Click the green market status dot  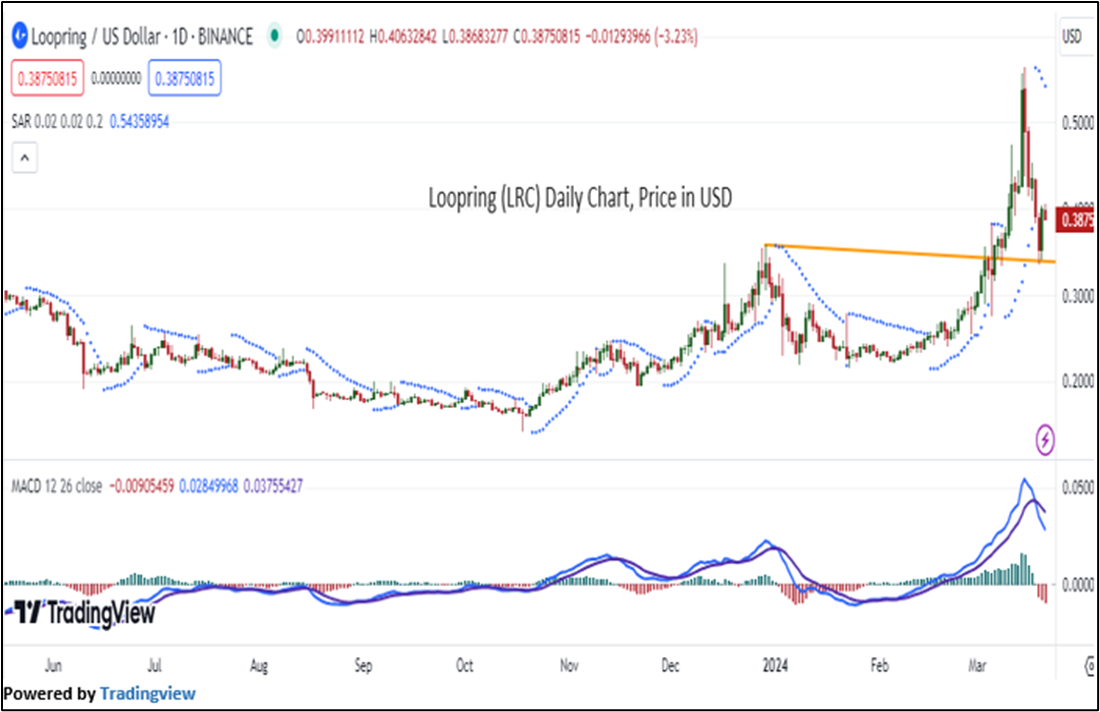[274, 36]
